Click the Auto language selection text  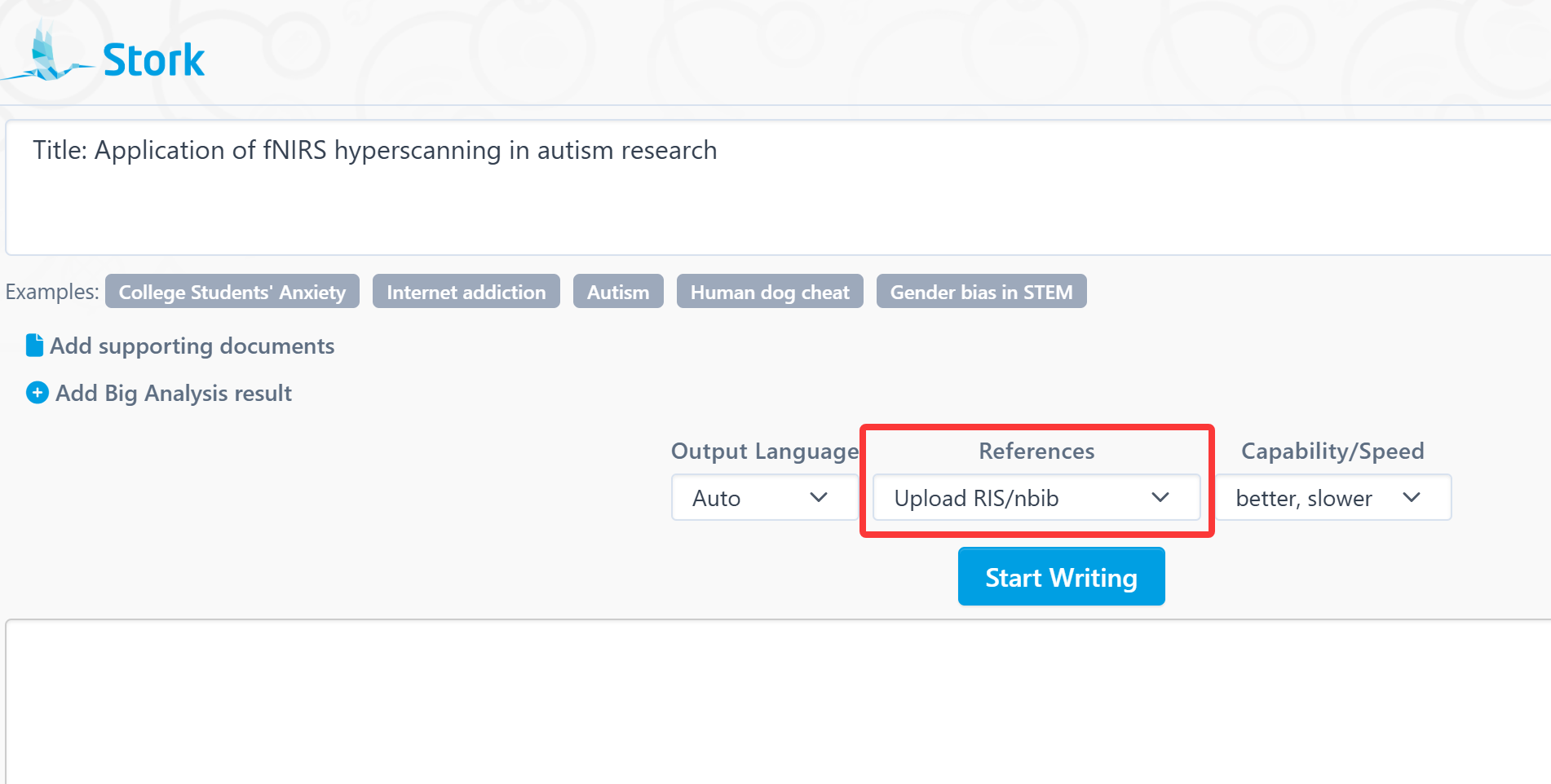pos(717,498)
